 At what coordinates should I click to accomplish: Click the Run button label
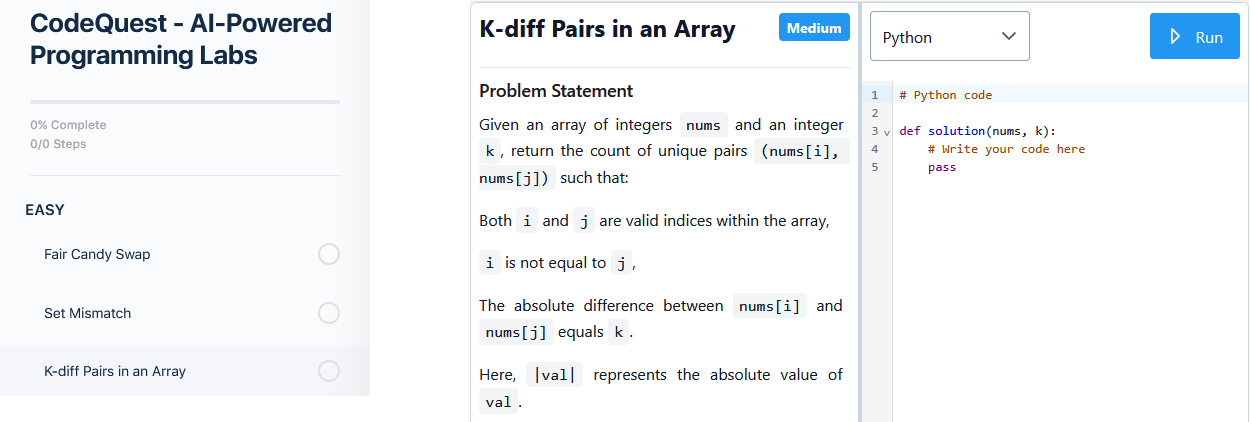point(1209,37)
